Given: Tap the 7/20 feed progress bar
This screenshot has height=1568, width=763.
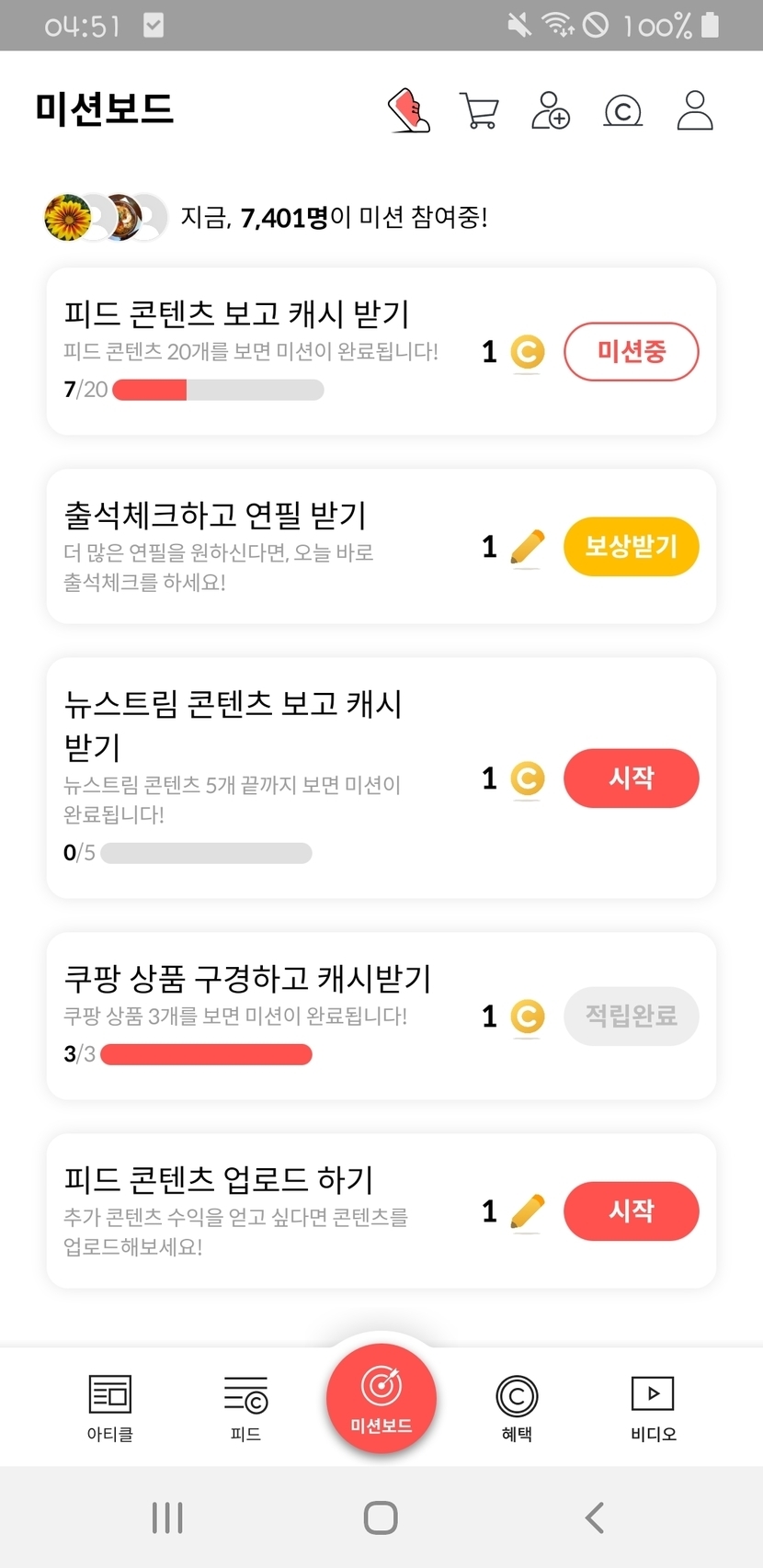Looking at the screenshot, I should [218, 390].
